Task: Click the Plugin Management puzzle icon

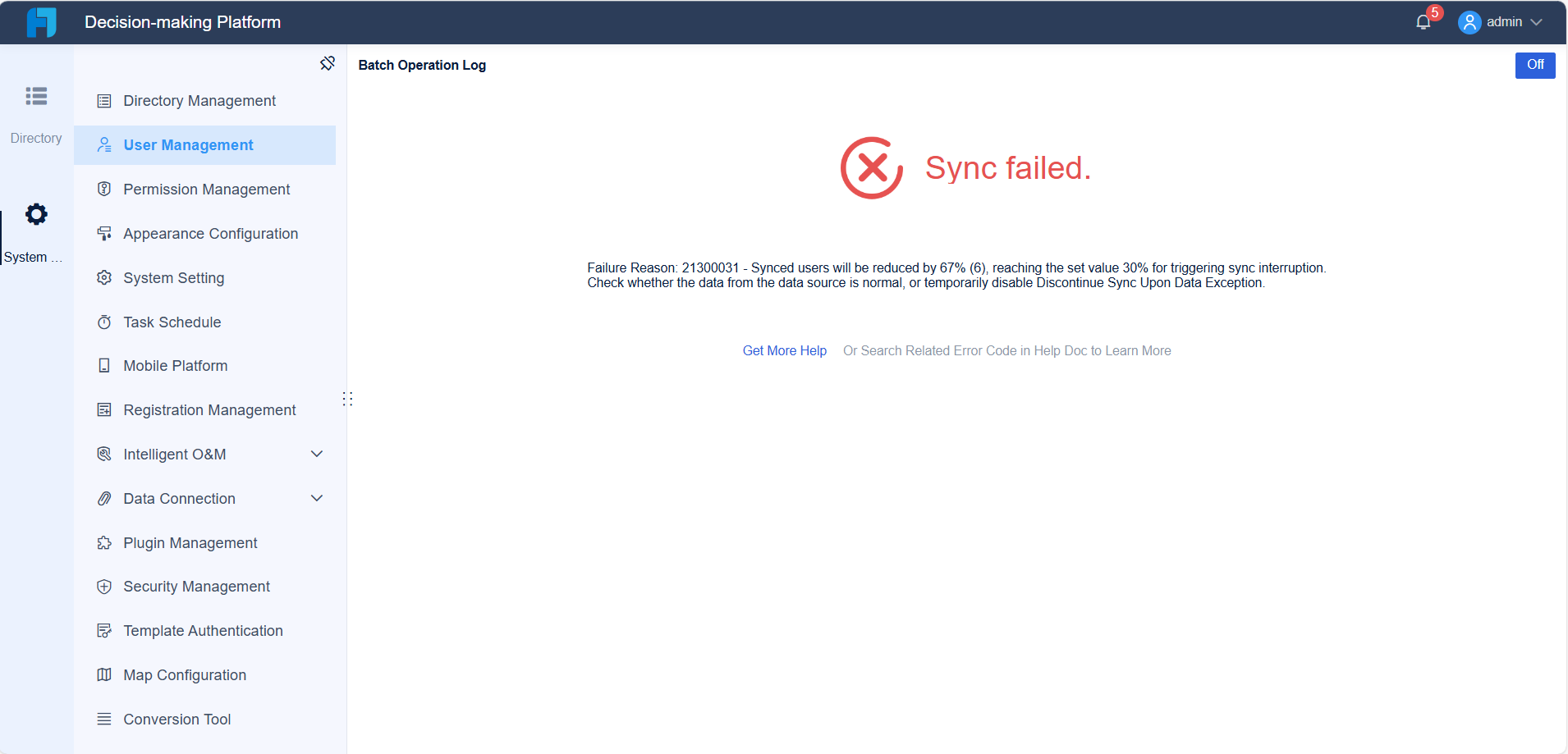Action: click(104, 543)
